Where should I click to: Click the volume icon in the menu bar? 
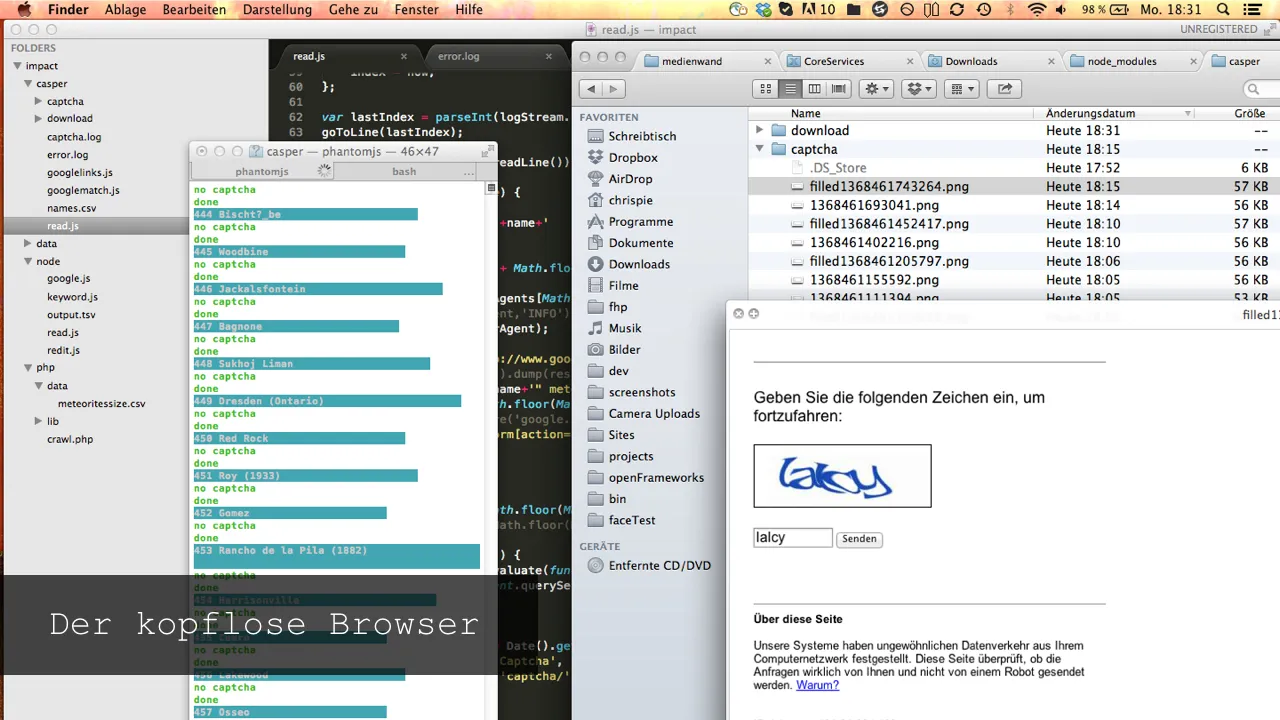pyautogui.click(x=1062, y=9)
